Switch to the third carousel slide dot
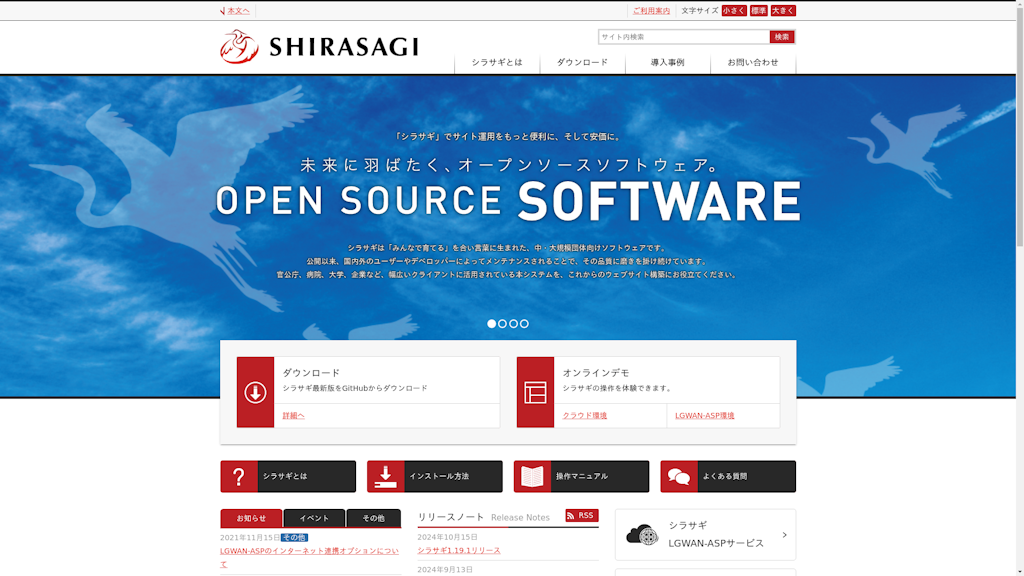Viewport: 1024px width, 576px height. 513,324
